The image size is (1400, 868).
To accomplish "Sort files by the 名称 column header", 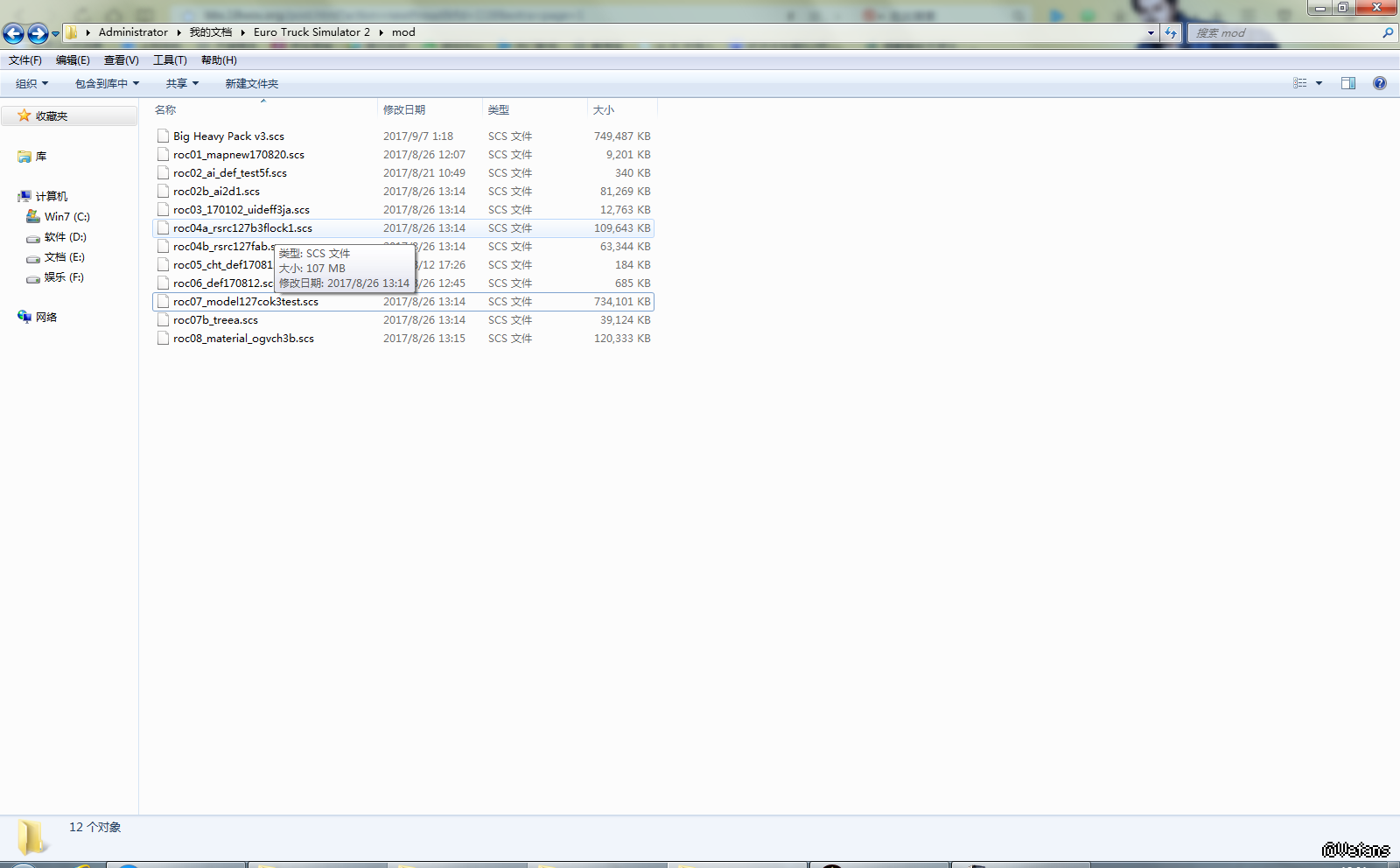I will (x=263, y=110).
